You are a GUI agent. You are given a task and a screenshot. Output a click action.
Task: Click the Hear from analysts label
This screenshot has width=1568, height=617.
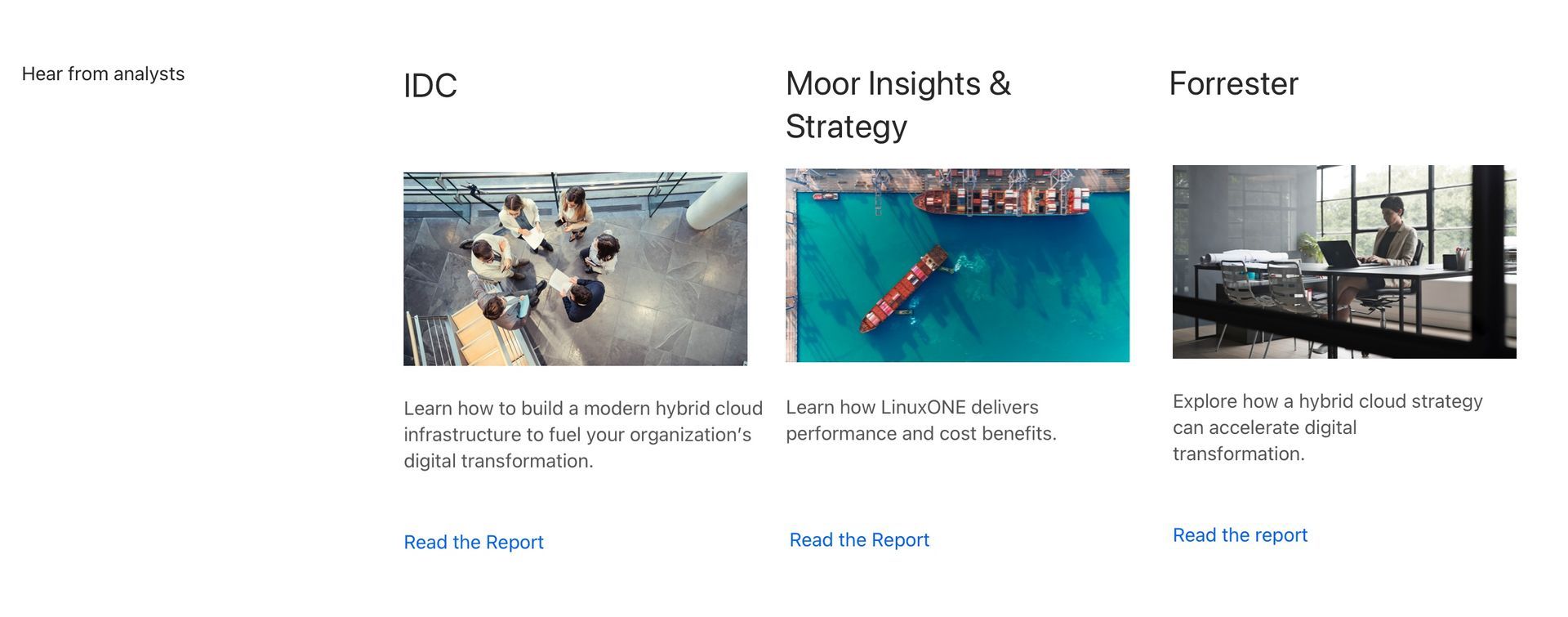click(x=103, y=74)
